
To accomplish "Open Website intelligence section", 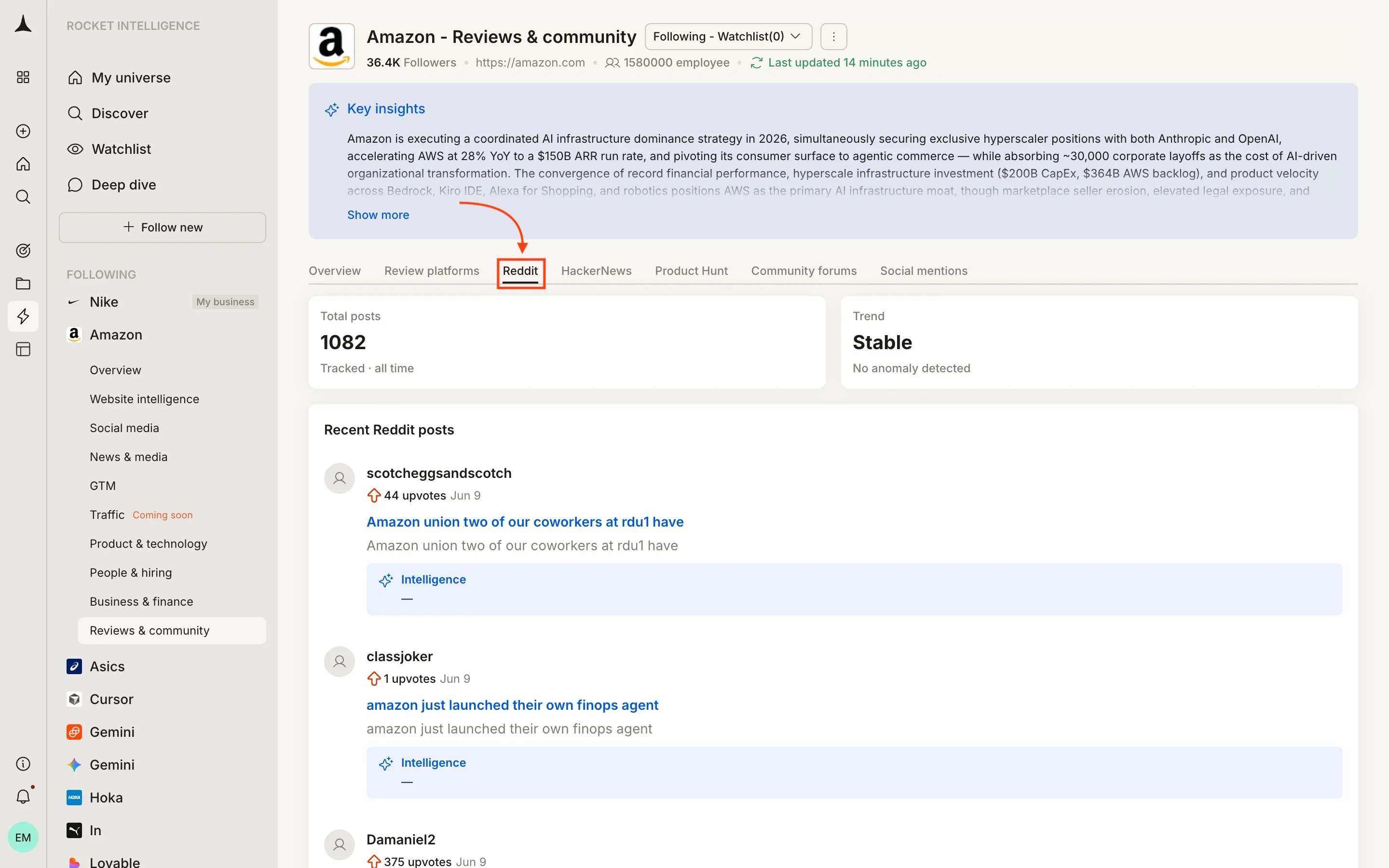I will click(x=145, y=399).
